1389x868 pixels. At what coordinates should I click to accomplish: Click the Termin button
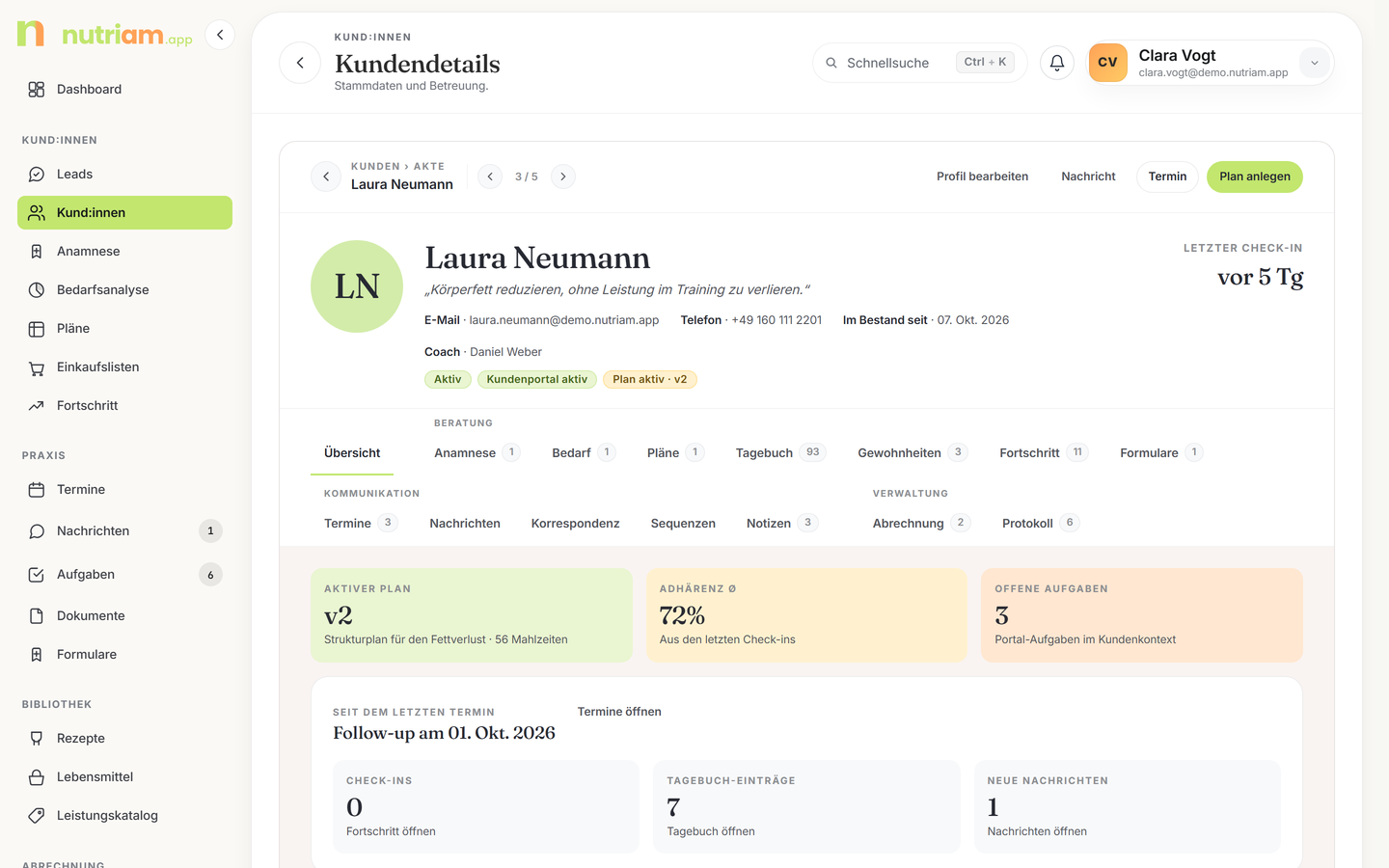pos(1167,176)
